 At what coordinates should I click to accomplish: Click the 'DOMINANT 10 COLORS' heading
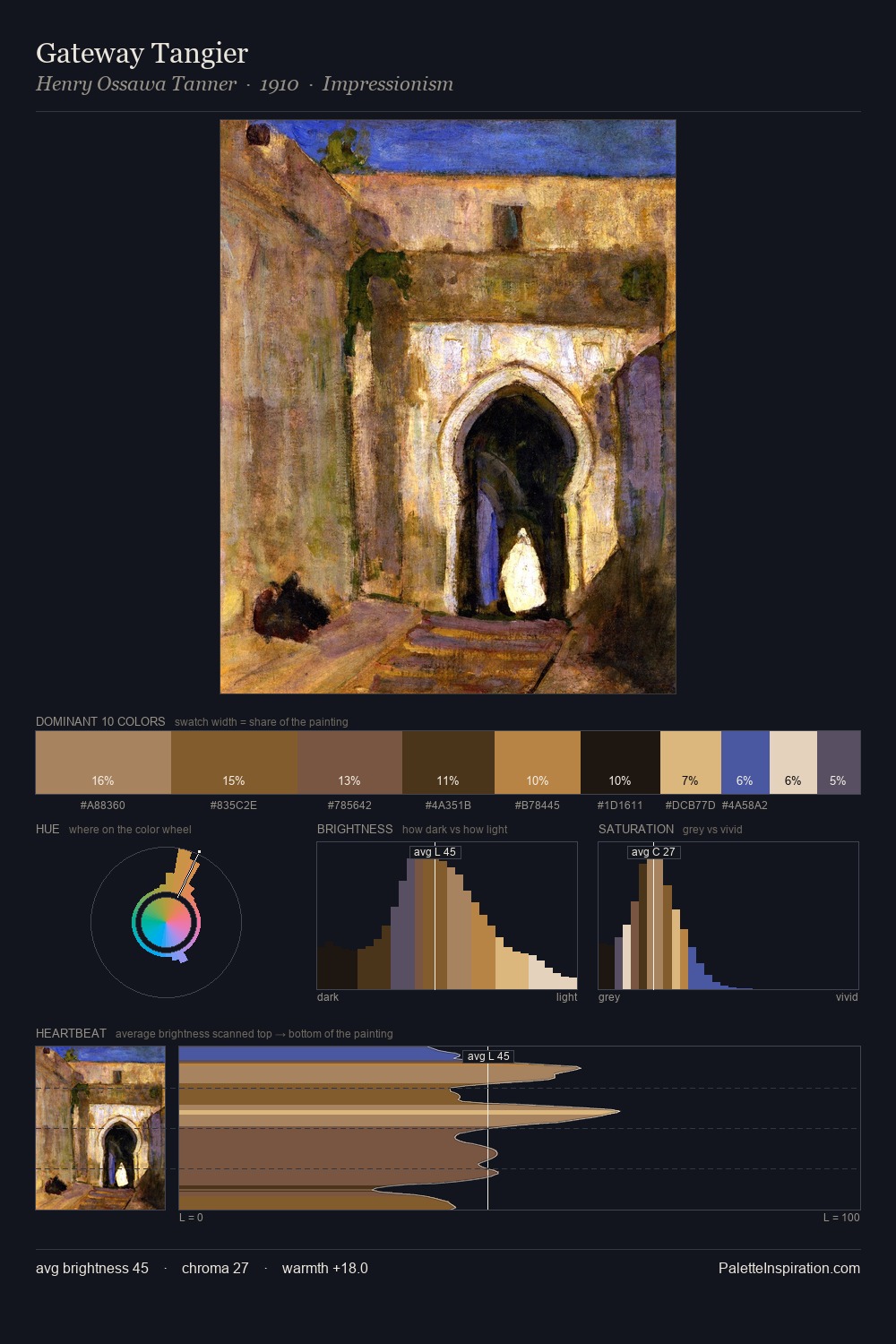(100, 721)
